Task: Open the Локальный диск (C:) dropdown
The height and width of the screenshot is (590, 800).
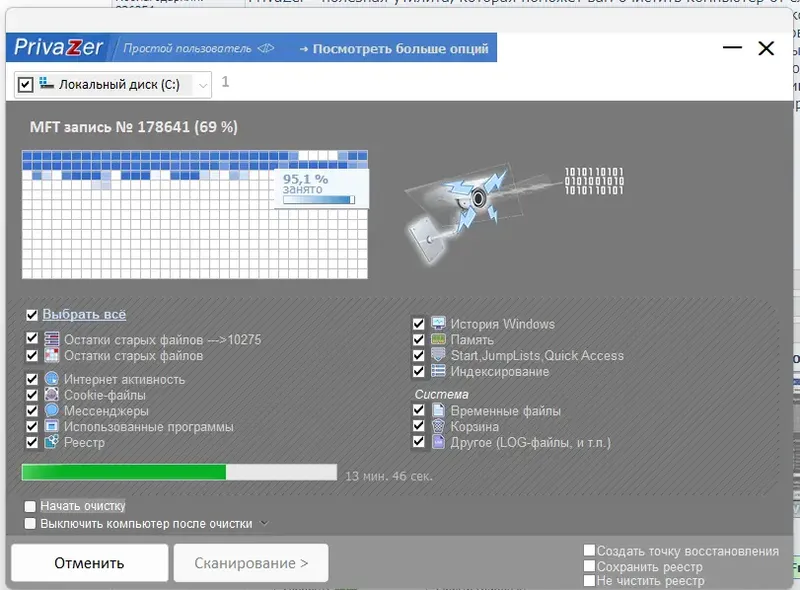Action: tap(201, 85)
